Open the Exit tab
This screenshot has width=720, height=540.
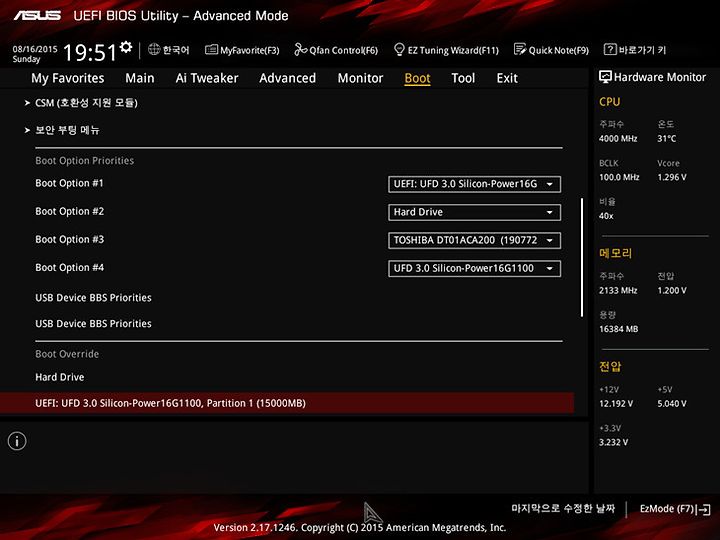tap(507, 78)
